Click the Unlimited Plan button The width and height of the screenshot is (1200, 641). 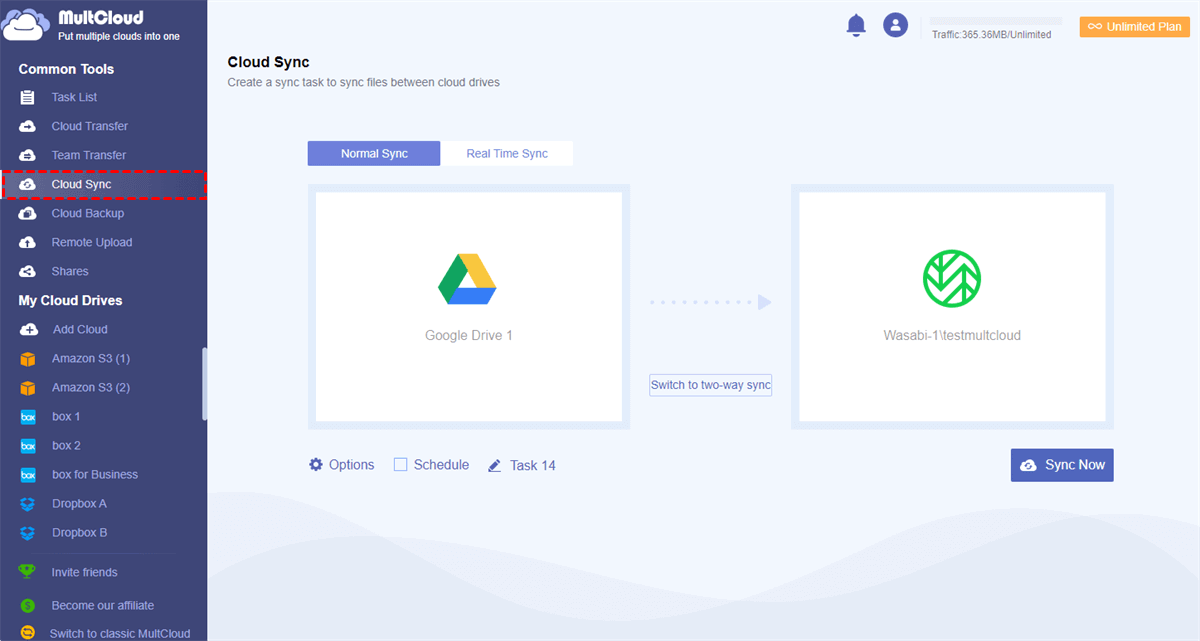pos(1135,27)
